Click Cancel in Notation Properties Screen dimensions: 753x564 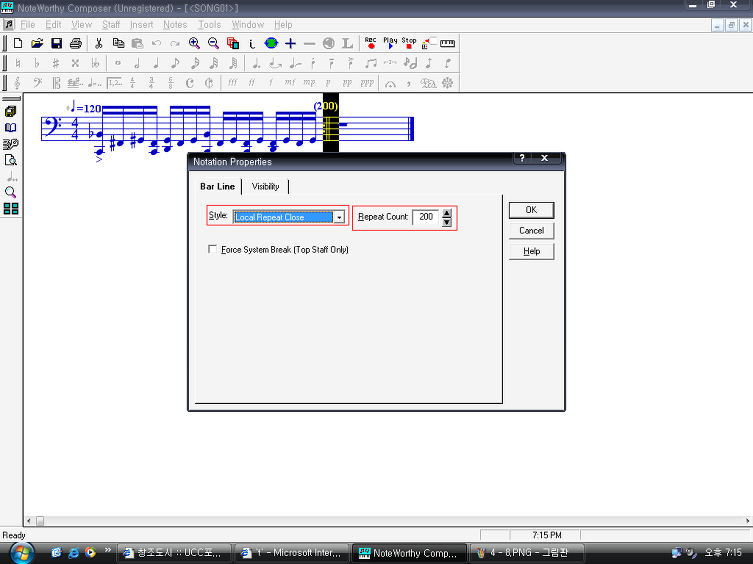point(531,231)
